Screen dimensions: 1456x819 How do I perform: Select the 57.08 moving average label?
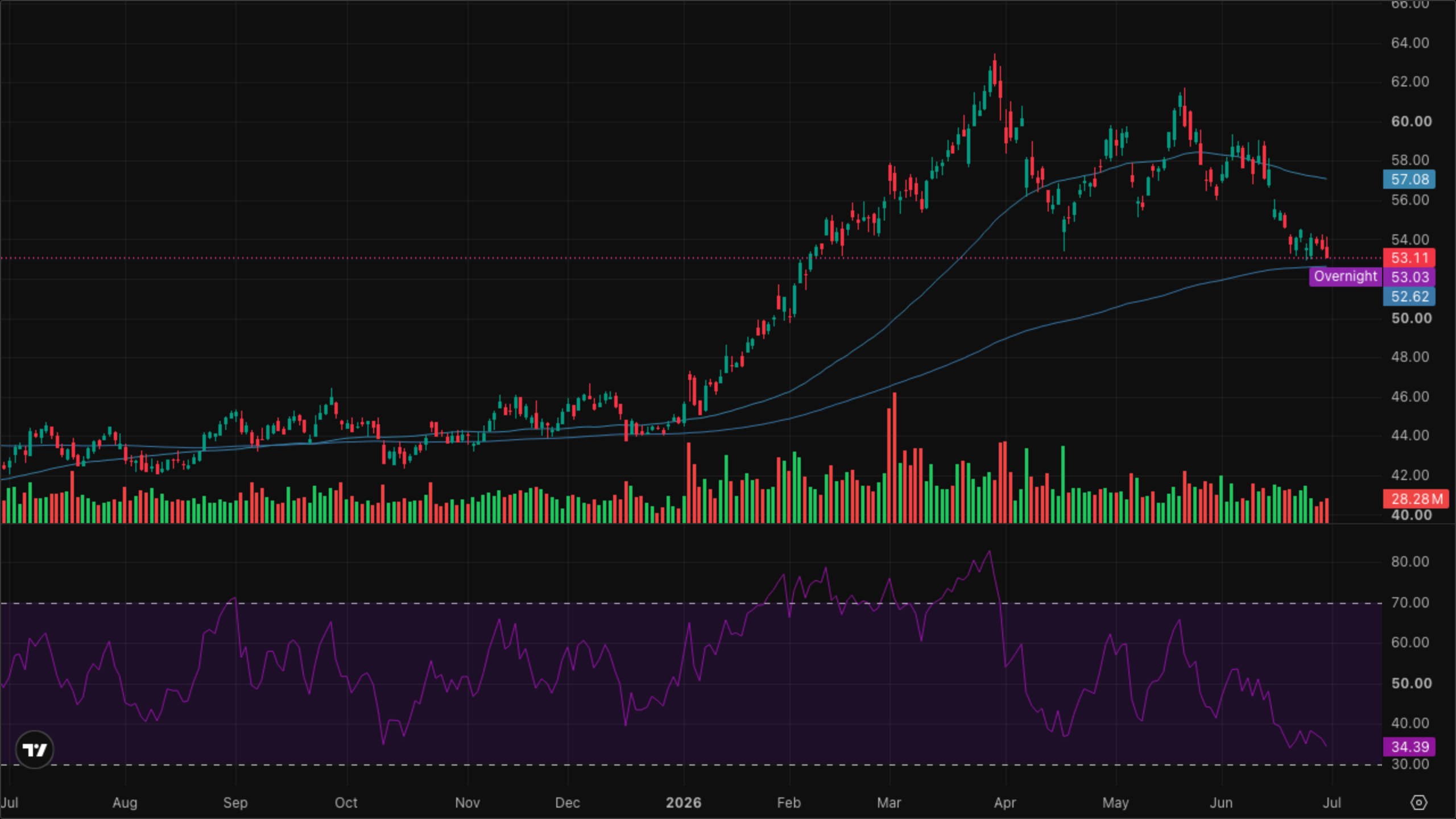point(1409,179)
